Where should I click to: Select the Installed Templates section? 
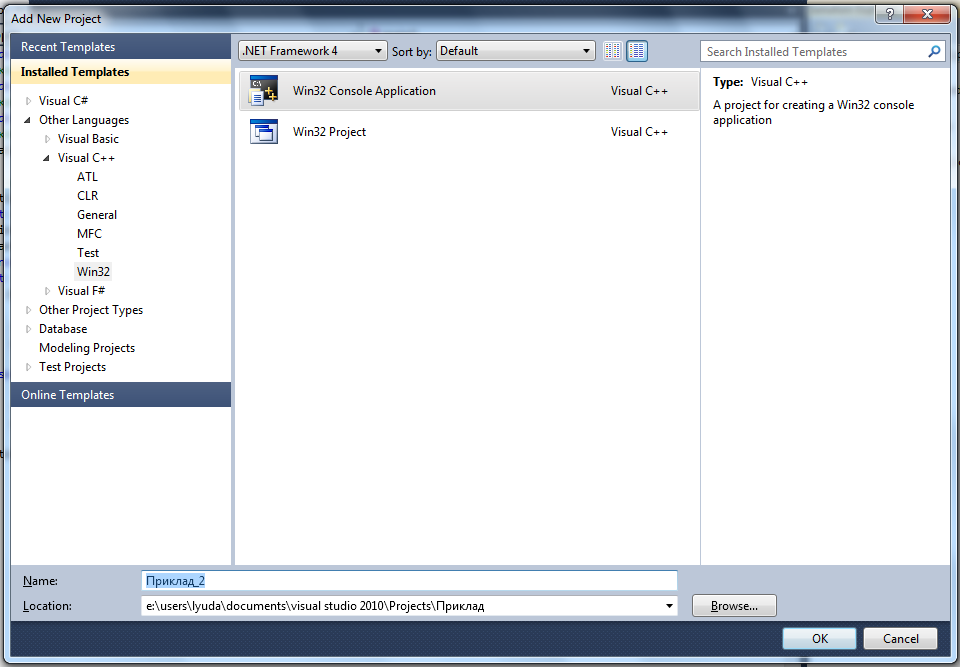121,72
